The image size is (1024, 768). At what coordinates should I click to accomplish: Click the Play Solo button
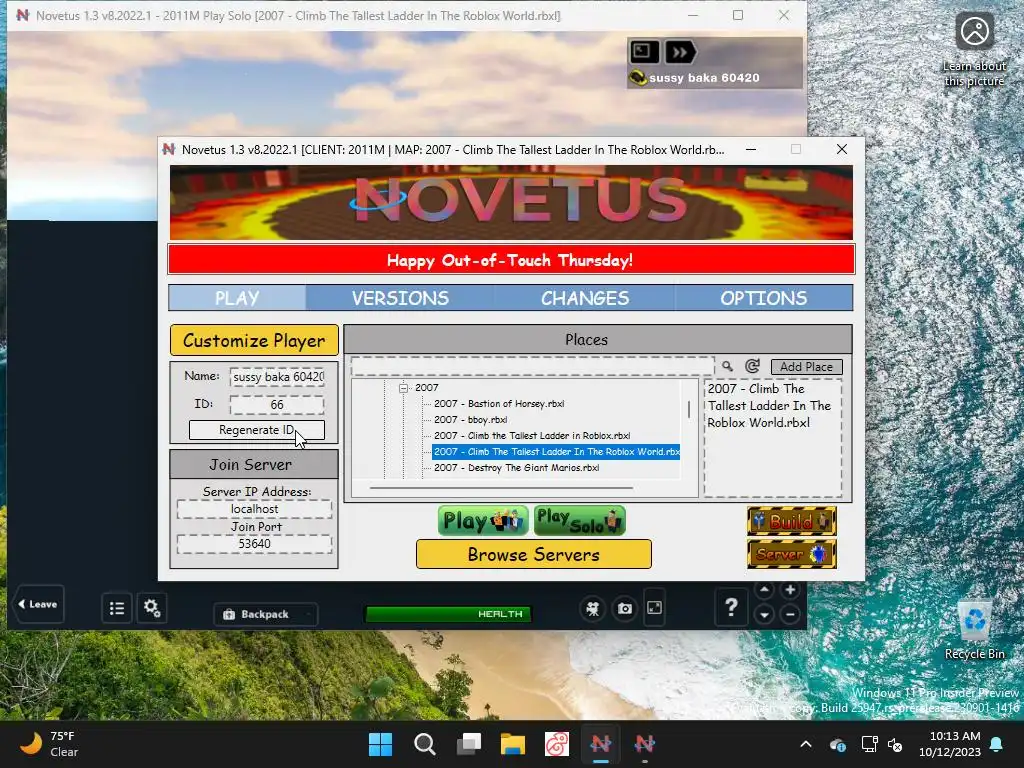point(579,520)
